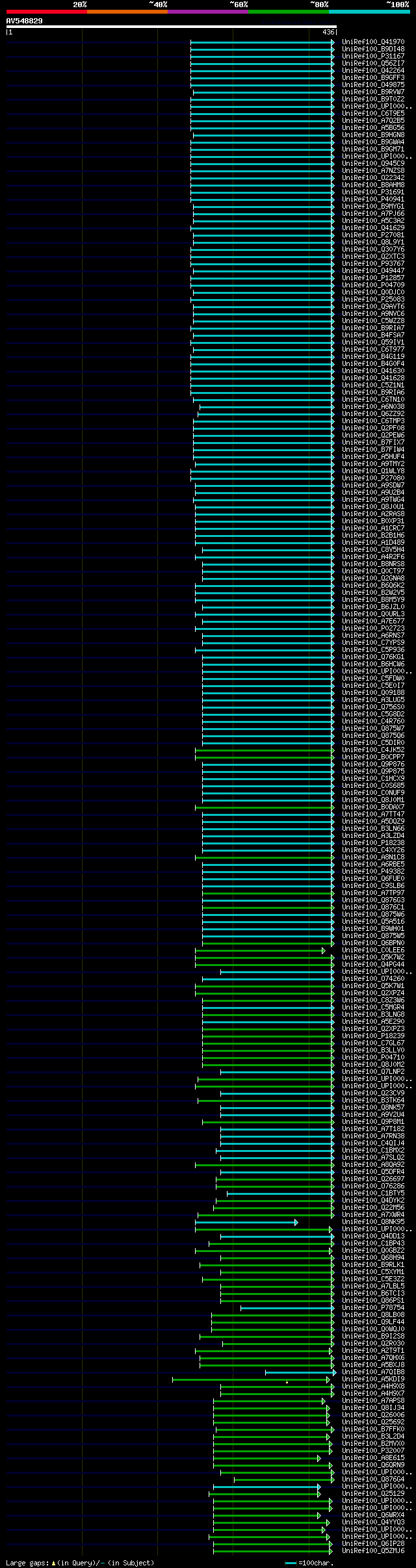Select hit label UniRef100_P04709
This screenshot has height=1568, width=416.
(373, 285)
